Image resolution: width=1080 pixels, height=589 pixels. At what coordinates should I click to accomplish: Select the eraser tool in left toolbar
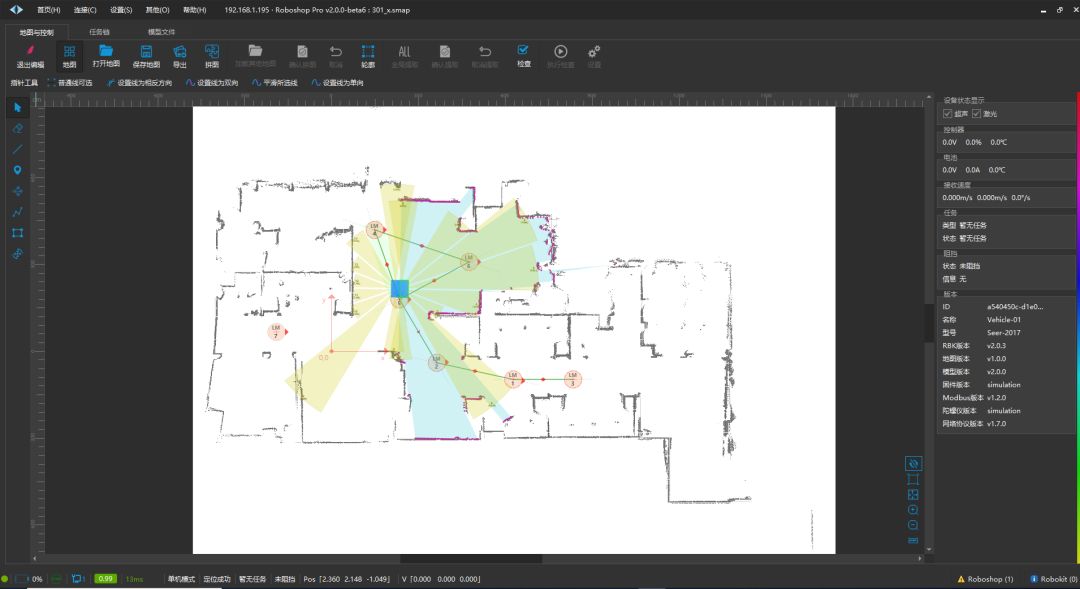17,128
